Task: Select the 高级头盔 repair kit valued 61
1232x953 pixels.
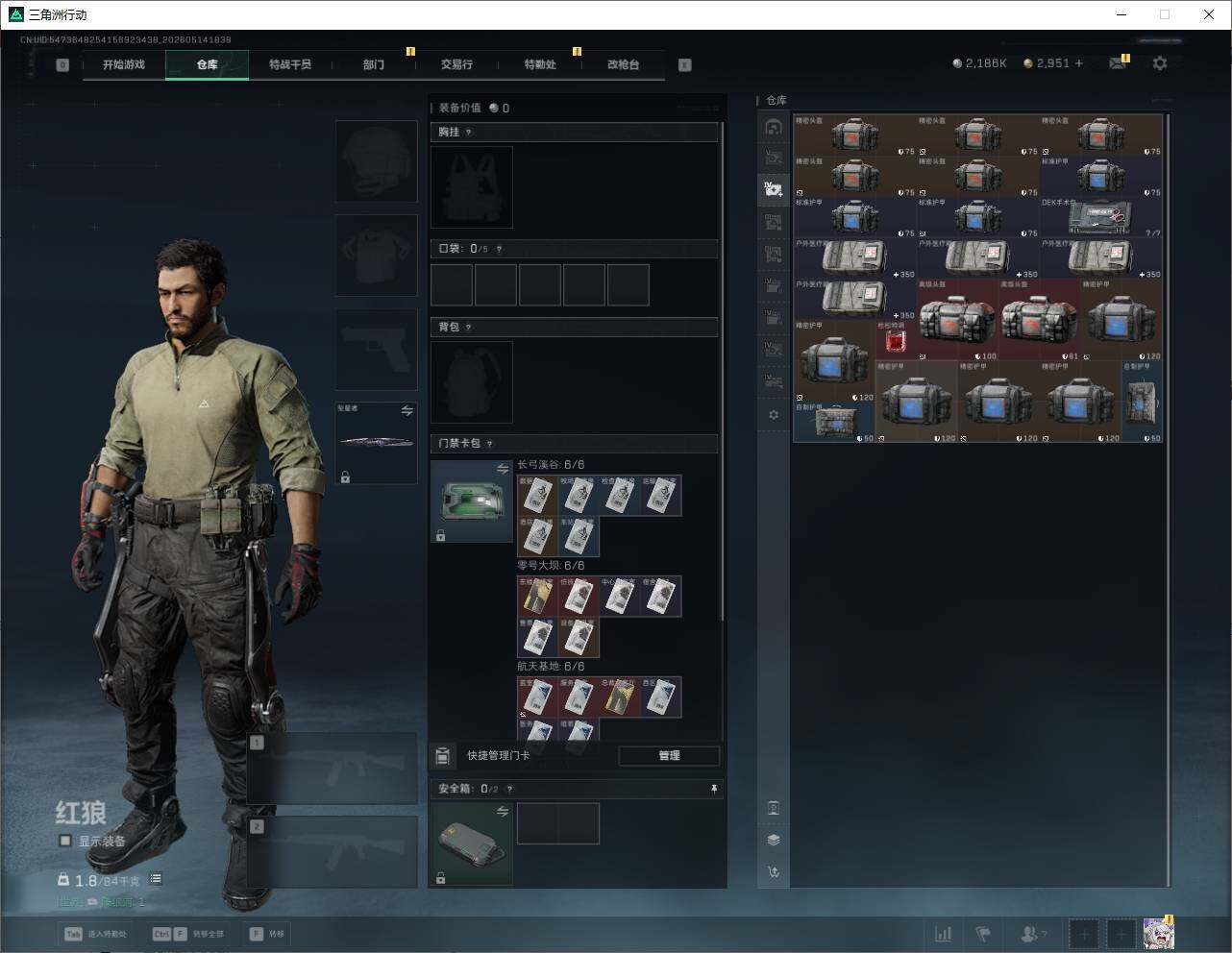Action: pyautogui.click(x=1040, y=320)
